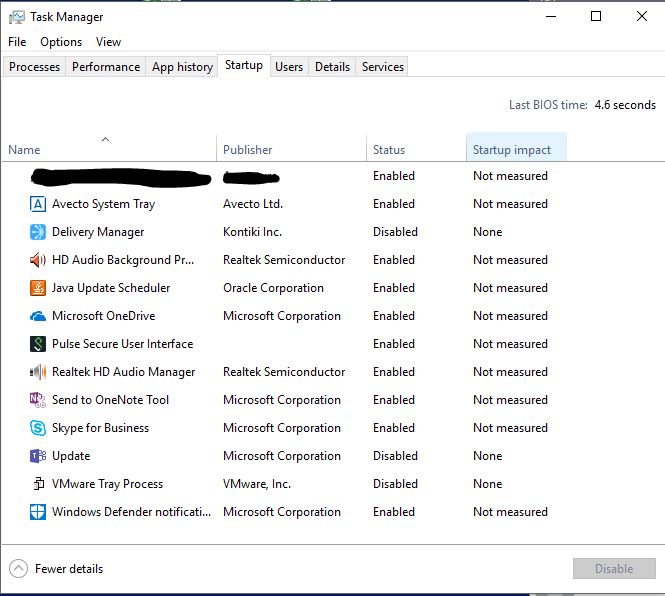Collapse view with Fewer details arrow
The width and height of the screenshot is (665, 596).
[18, 568]
